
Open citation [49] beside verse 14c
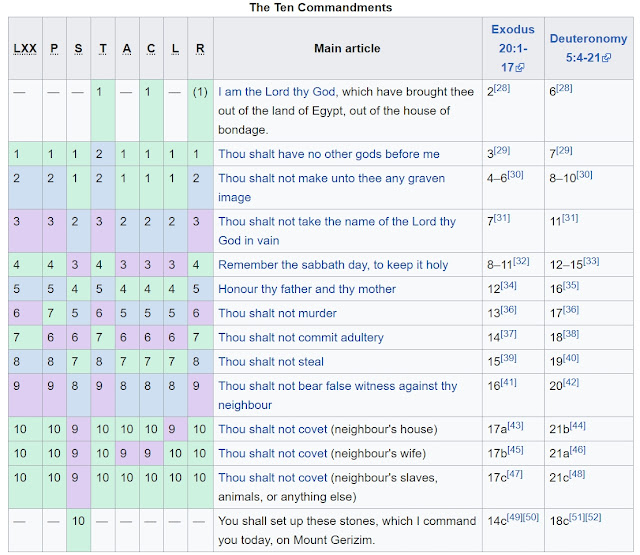pyautogui.click(x=515, y=517)
